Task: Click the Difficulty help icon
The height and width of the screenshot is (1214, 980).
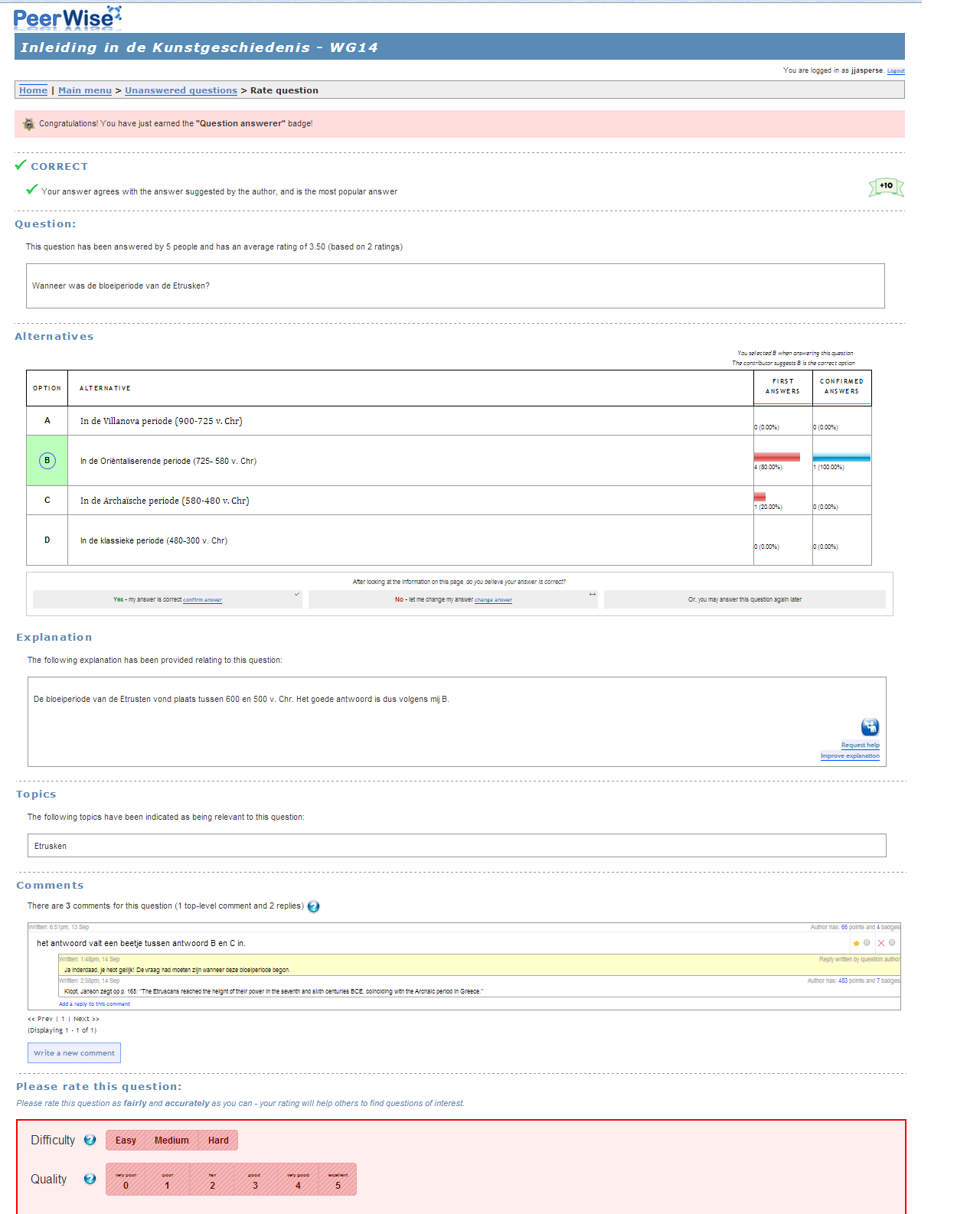Action: click(90, 1140)
